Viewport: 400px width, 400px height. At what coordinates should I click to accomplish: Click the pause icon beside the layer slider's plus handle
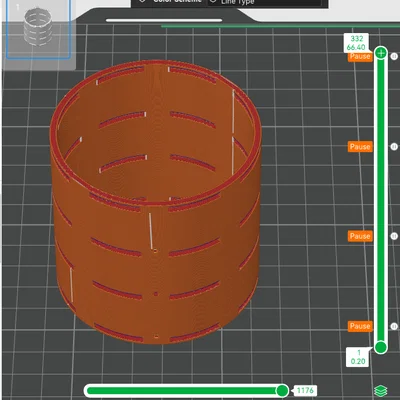click(x=394, y=56)
